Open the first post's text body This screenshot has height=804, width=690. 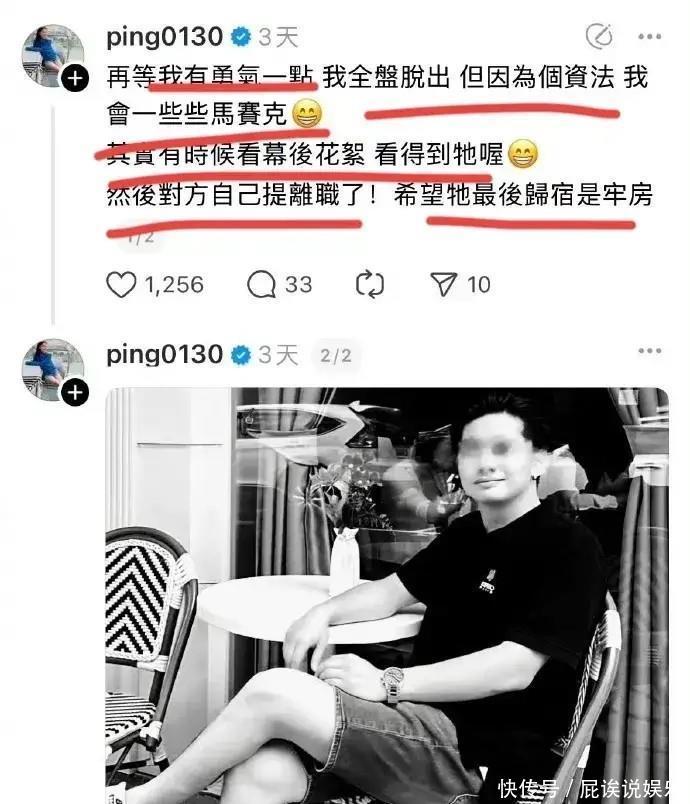[379, 136]
